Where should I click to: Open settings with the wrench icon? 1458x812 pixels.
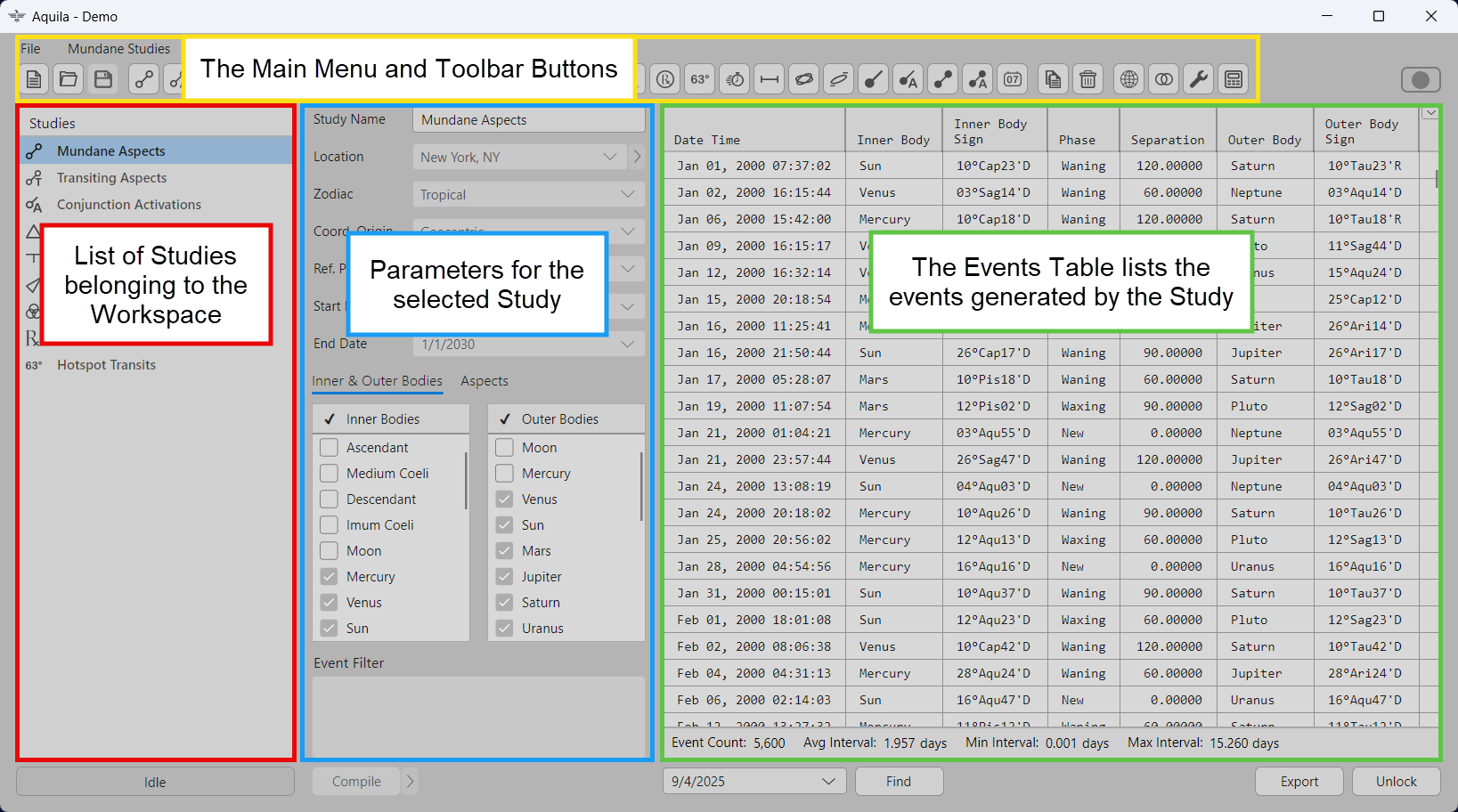[1199, 79]
